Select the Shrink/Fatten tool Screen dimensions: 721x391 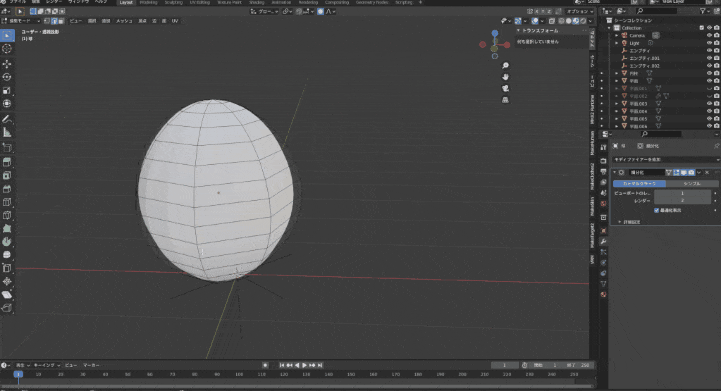[7, 282]
